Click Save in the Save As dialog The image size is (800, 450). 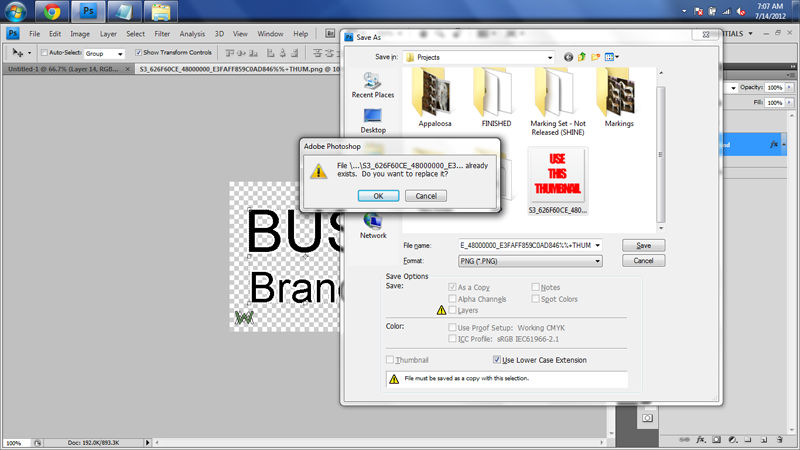[643, 245]
